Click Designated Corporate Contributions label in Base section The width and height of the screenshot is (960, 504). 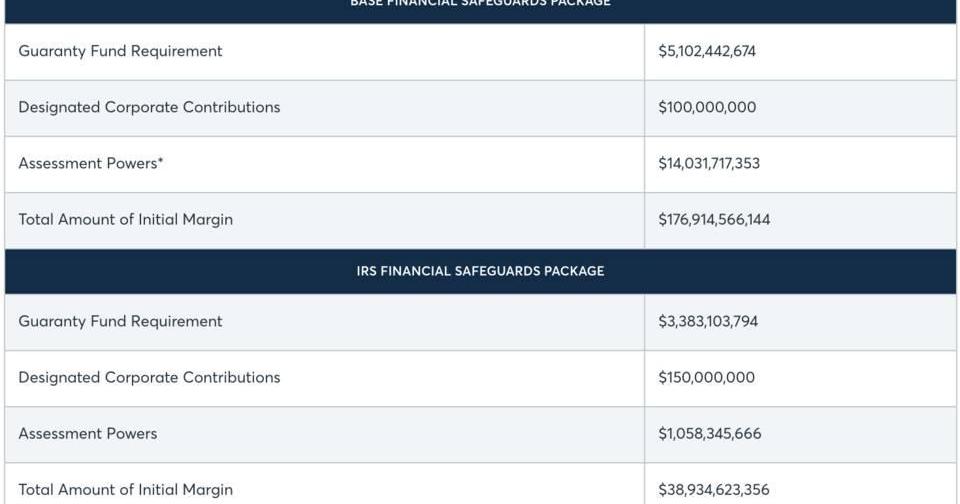click(x=149, y=107)
